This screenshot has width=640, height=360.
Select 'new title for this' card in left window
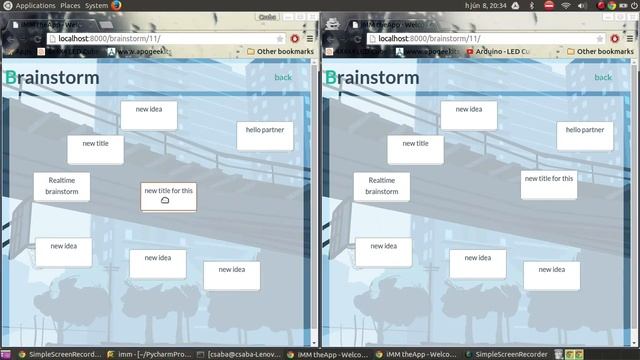coord(168,197)
